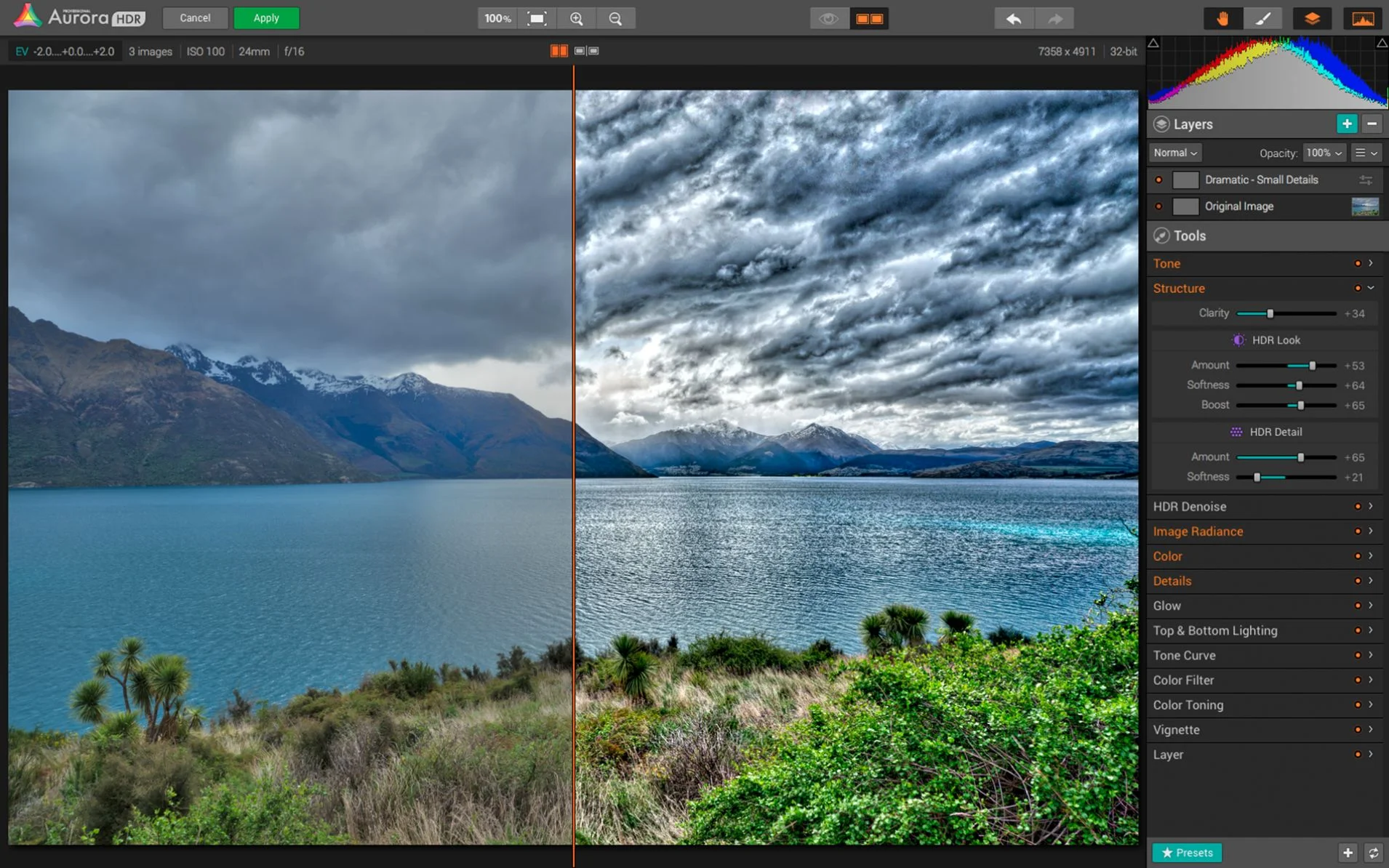Select the Dramatic - Small Details layer
Screen dimensions: 1389x868
(1266, 180)
